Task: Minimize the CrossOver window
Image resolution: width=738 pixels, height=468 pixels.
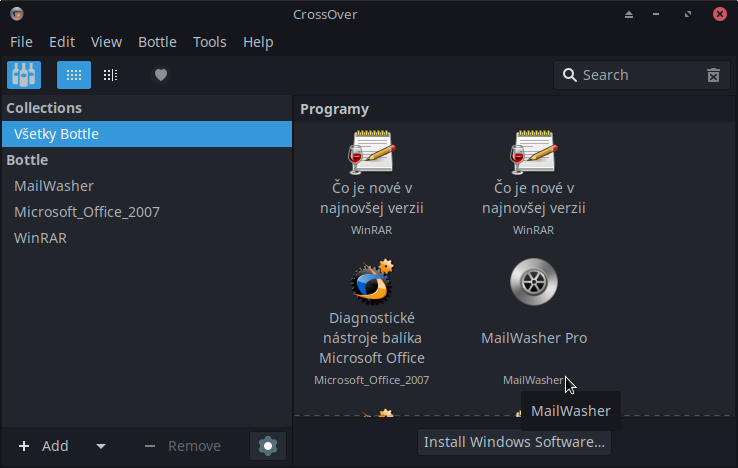Action: pyautogui.click(x=656, y=15)
